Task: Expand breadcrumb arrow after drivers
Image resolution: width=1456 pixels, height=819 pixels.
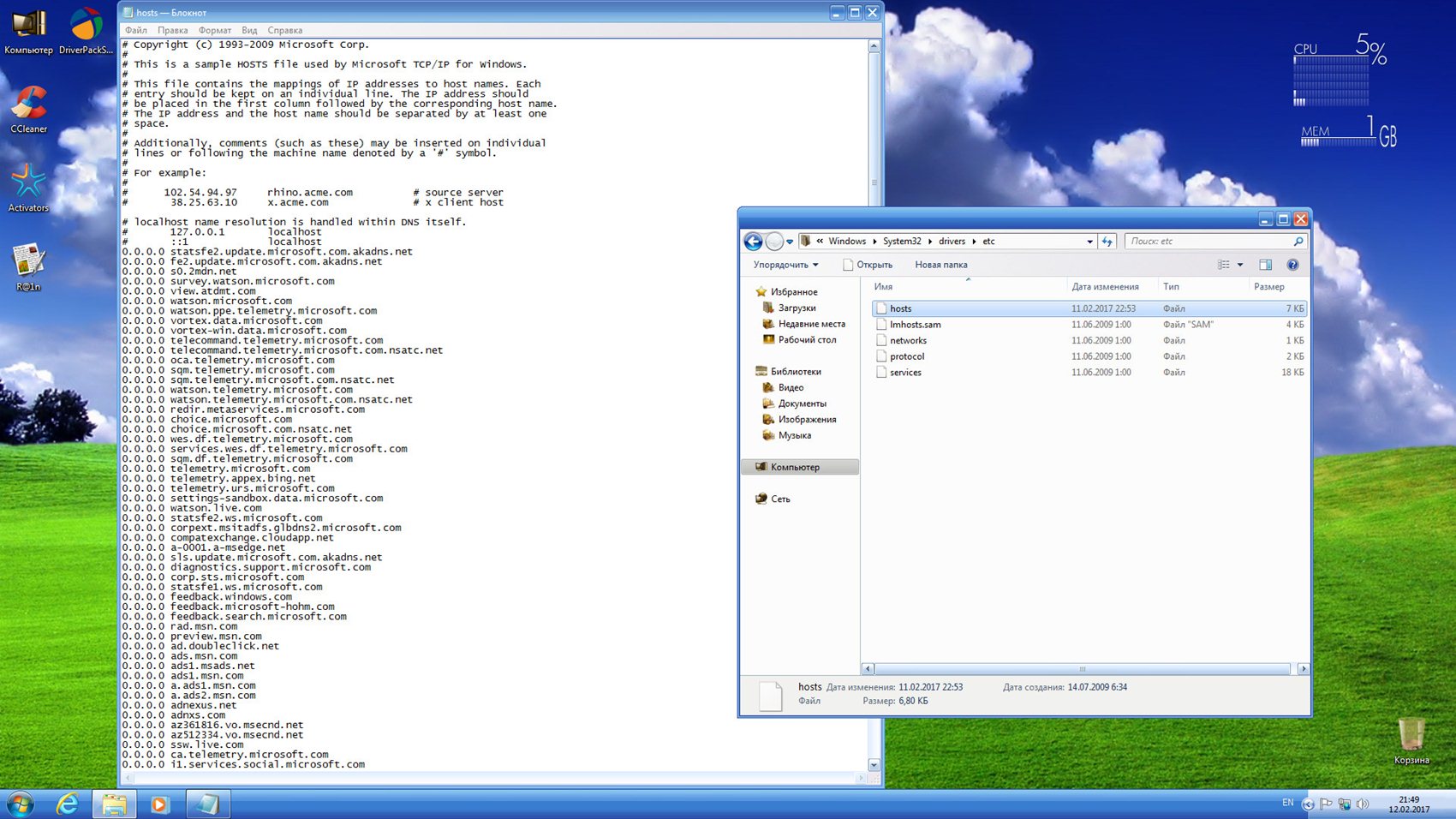Action: pos(974,242)
